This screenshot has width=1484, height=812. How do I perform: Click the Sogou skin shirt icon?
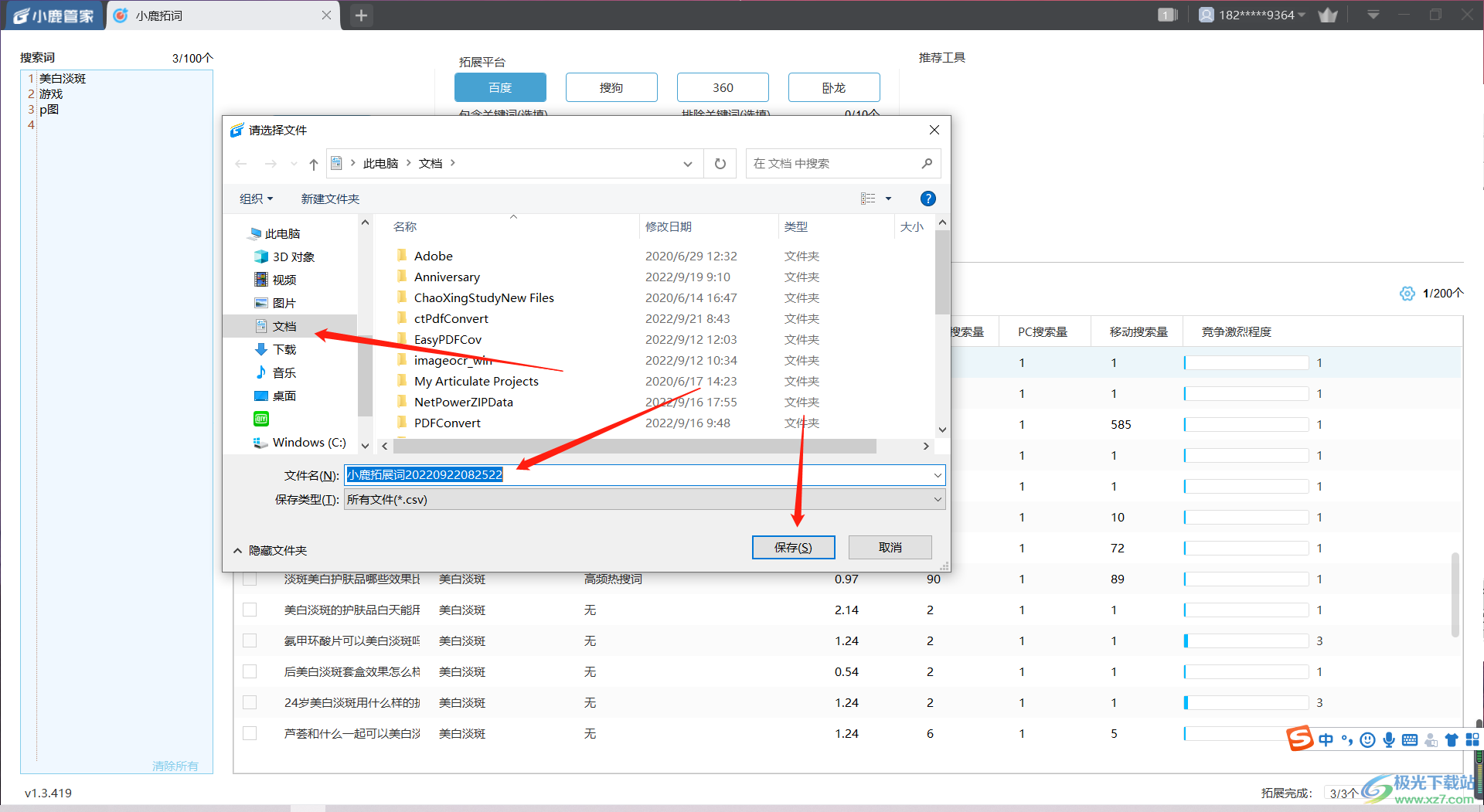pos(1452,740)
